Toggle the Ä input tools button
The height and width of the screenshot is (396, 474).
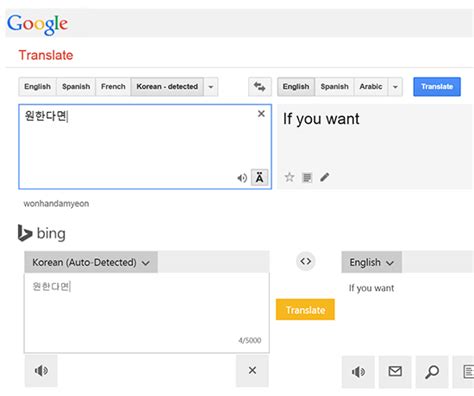point(259,178)
